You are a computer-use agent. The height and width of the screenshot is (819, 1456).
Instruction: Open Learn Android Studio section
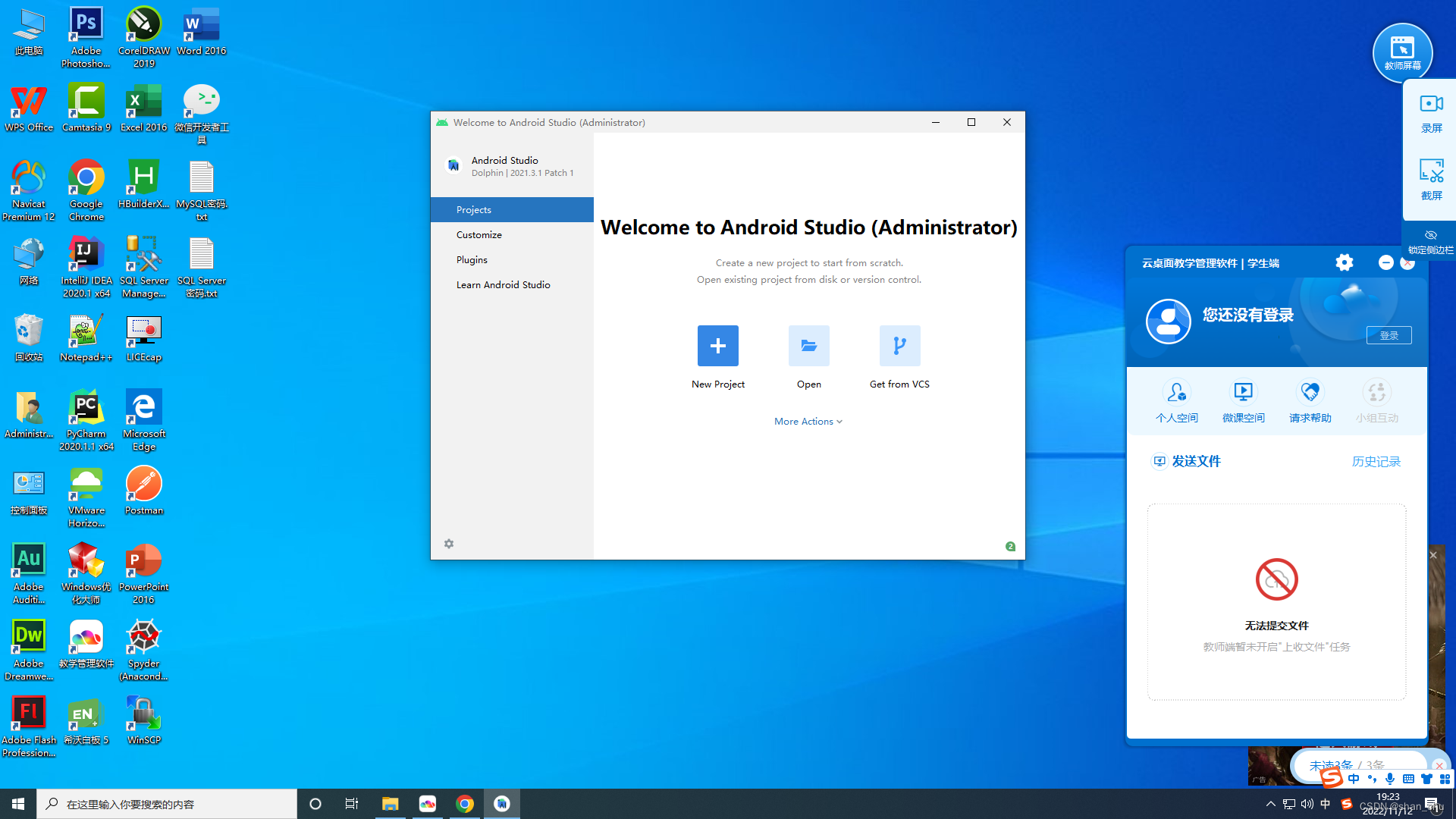click(503, 285)
